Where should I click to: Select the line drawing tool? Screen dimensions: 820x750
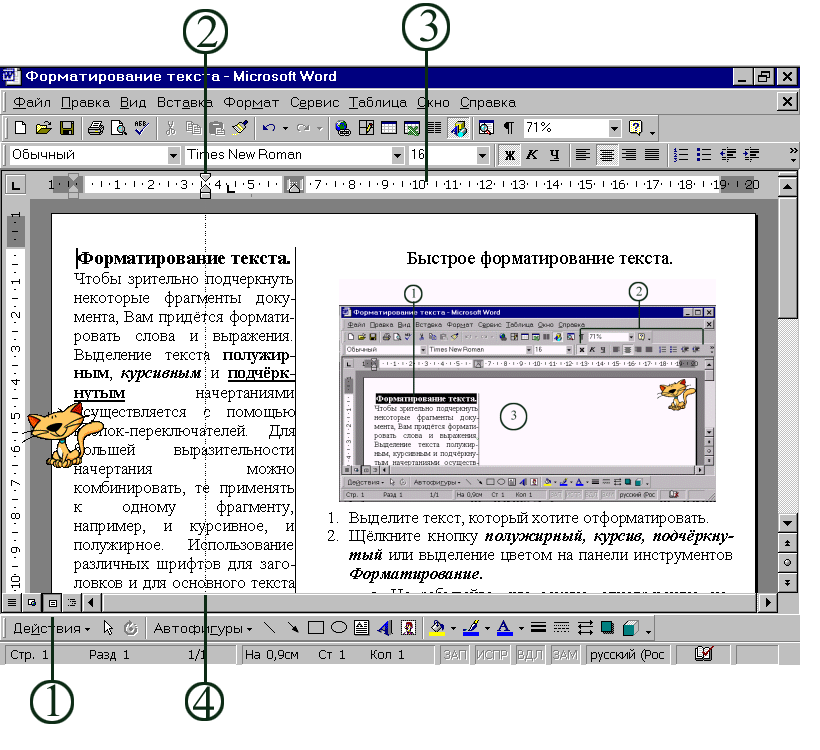point(269,628)
